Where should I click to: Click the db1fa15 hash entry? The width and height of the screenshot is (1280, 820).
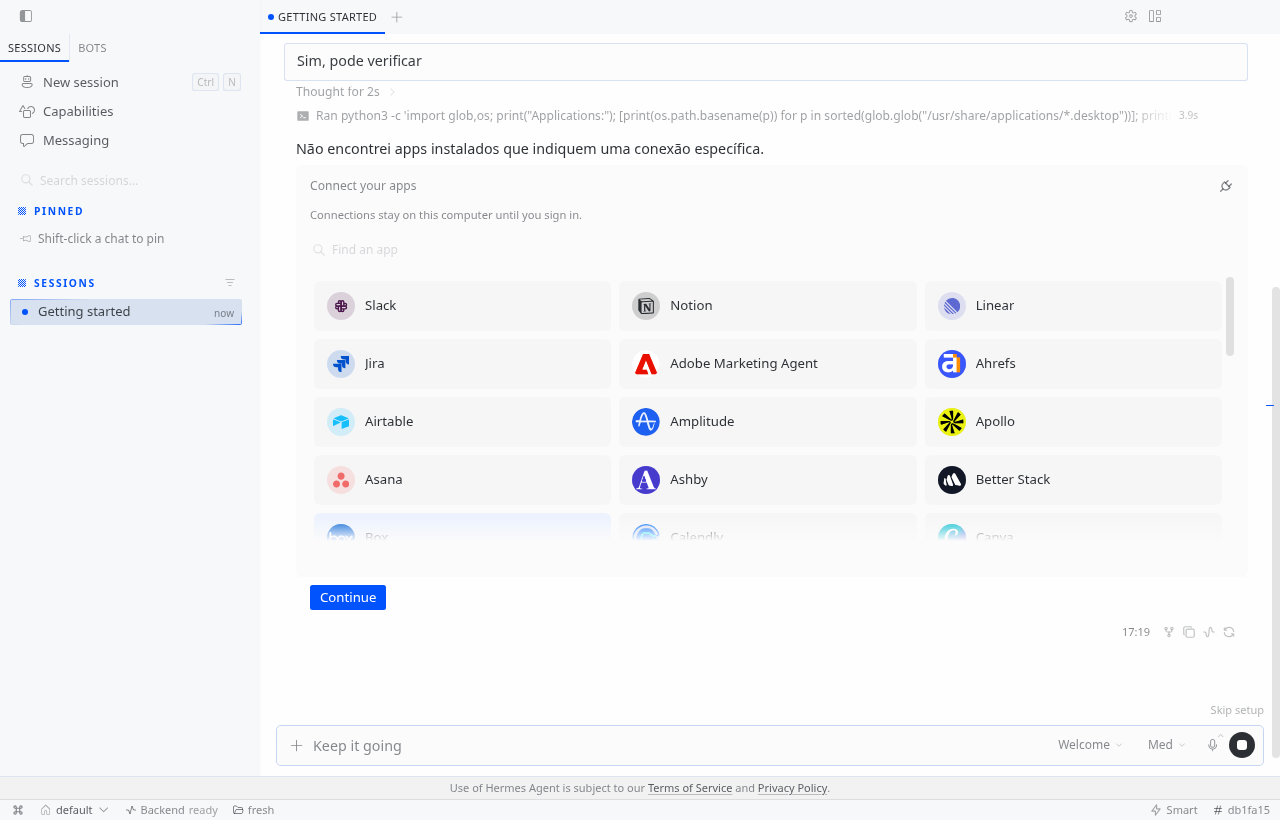[1241, 810]
